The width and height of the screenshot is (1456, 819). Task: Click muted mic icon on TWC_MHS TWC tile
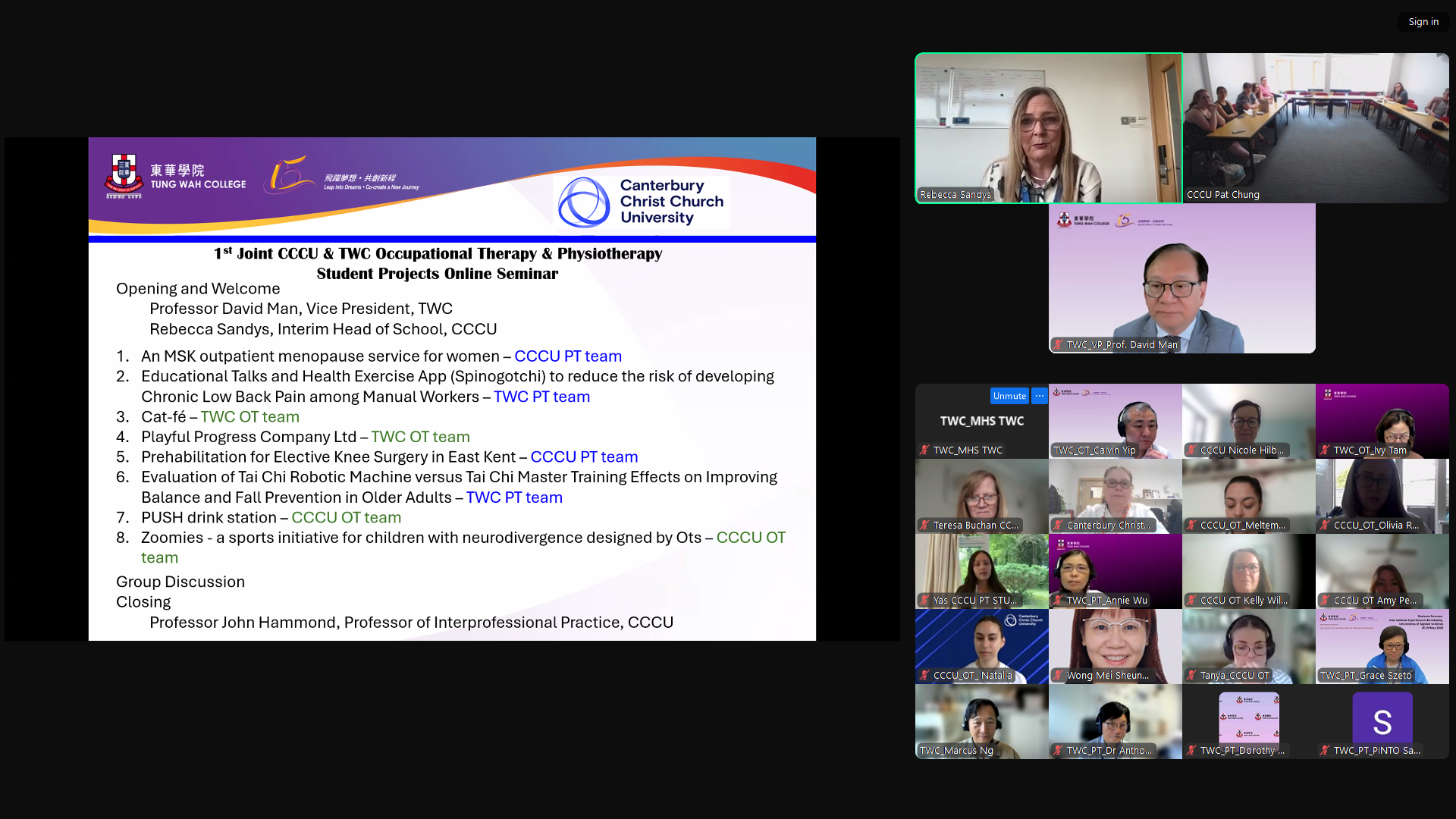click(x=925, y=450)
